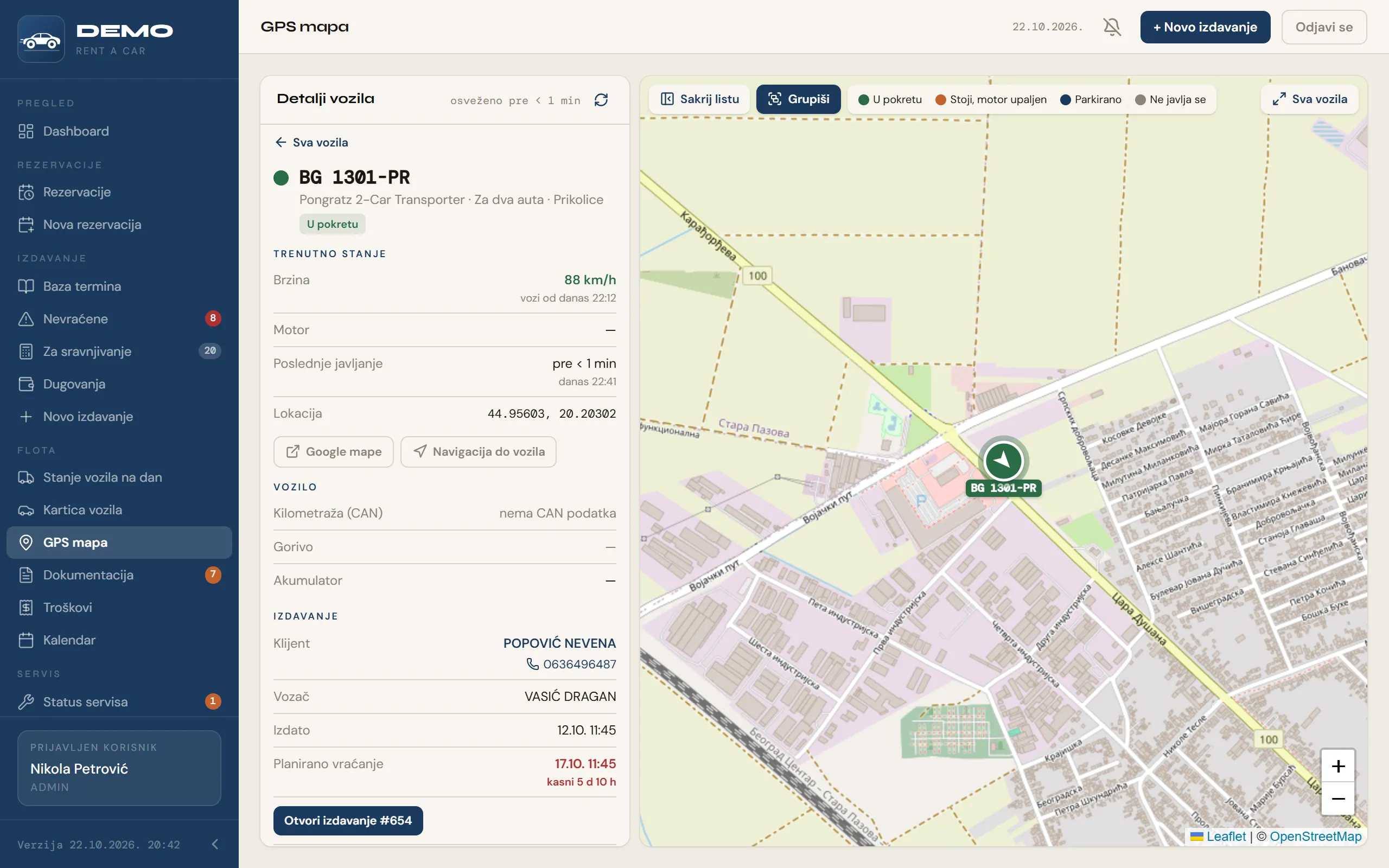This screenshot has height=868, width=1389.
Task: Open Leaflet attribution link
Action: [1219, 837]
